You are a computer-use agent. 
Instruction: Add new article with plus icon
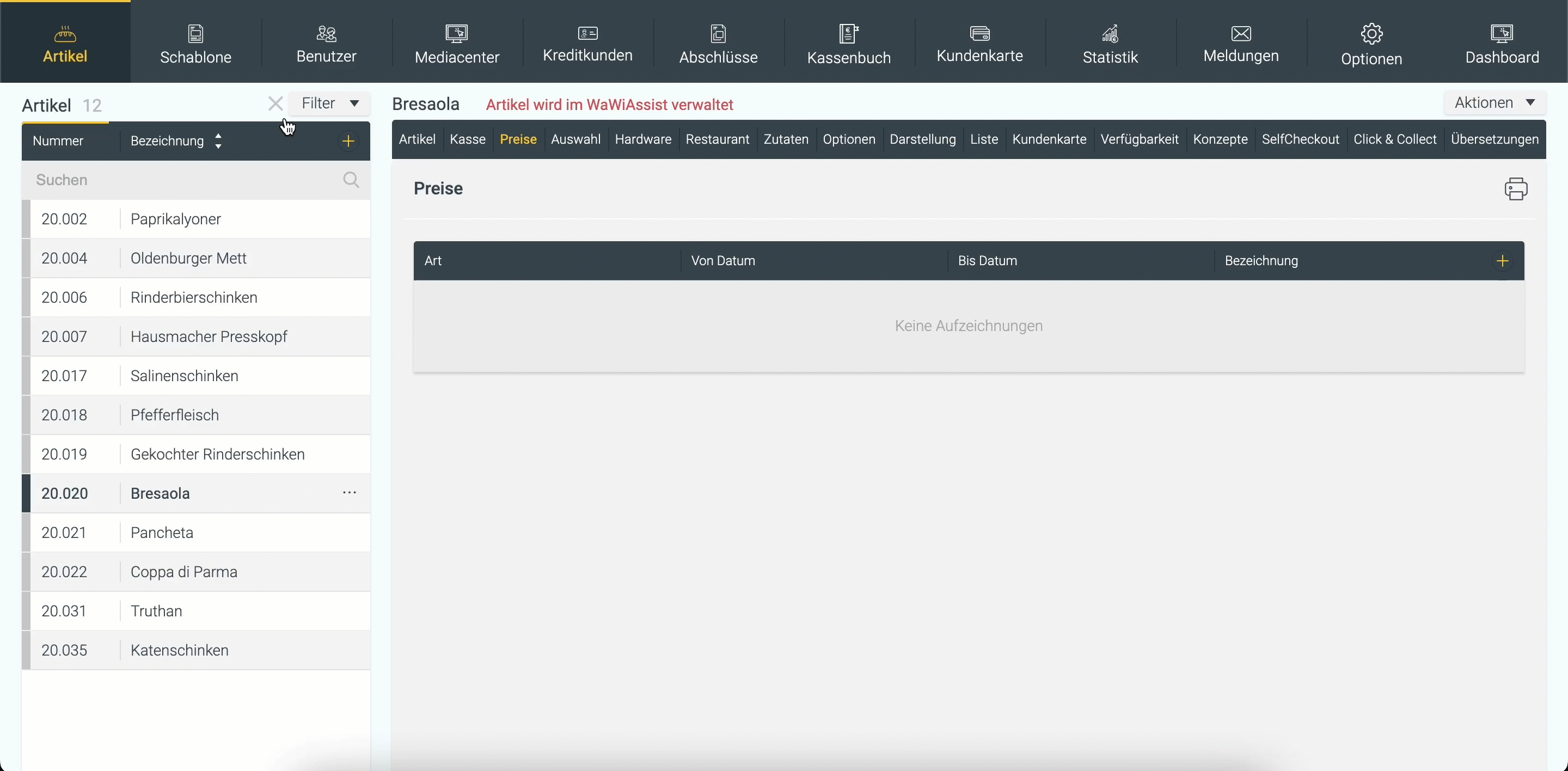click(x=348, y=141)
